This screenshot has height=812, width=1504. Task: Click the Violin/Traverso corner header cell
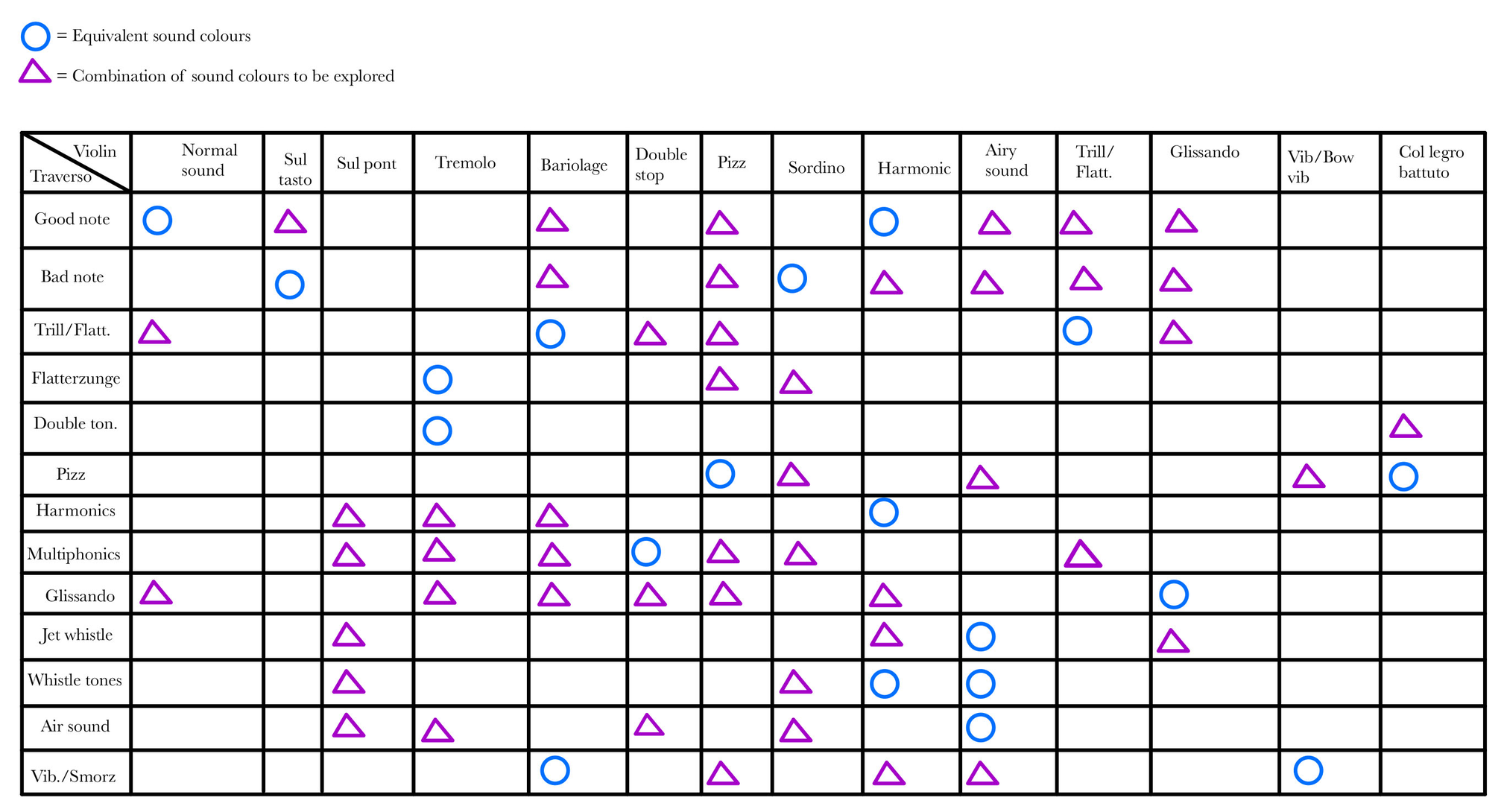pyautogui.click(x=75, y=163)
